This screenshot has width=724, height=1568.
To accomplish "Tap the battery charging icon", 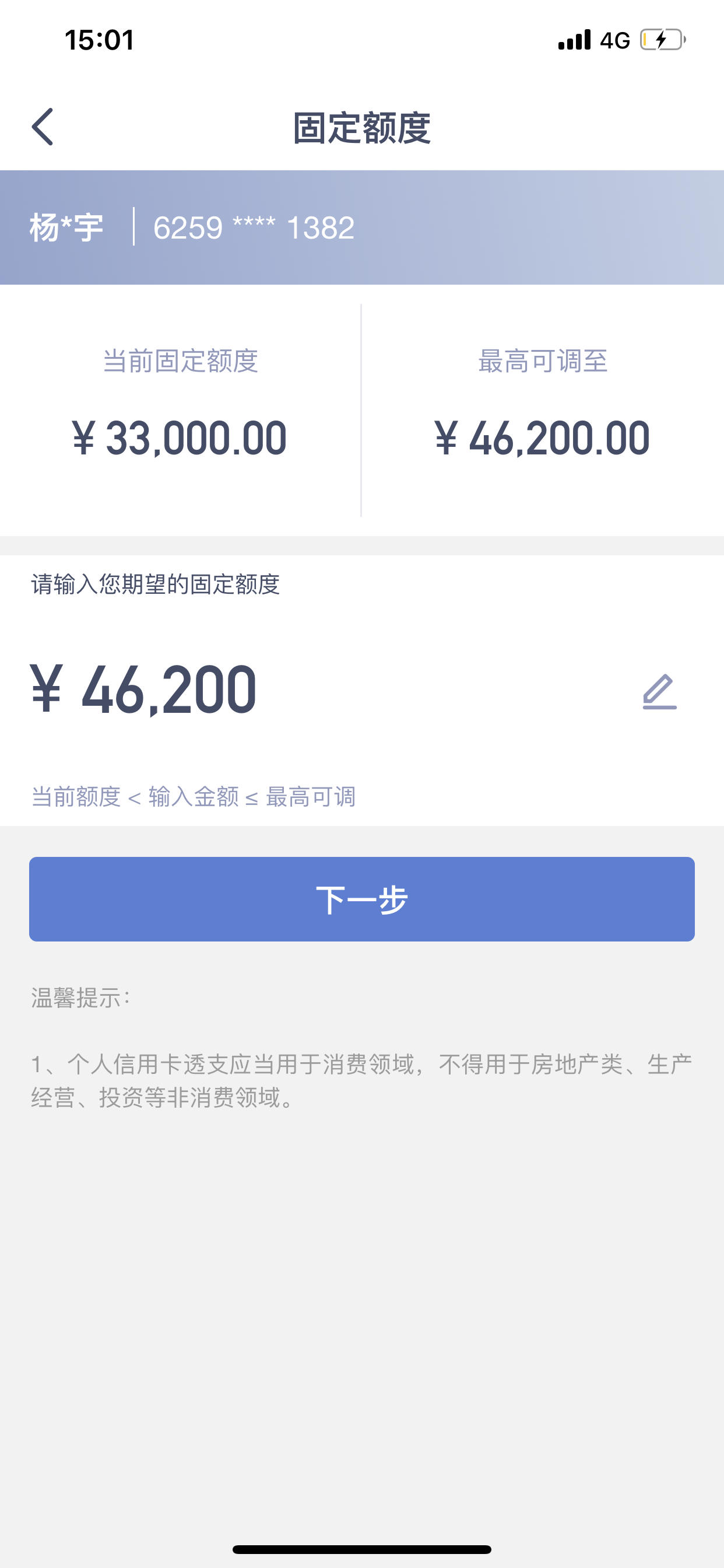I will pyautogui.click(x=663, y=40).
